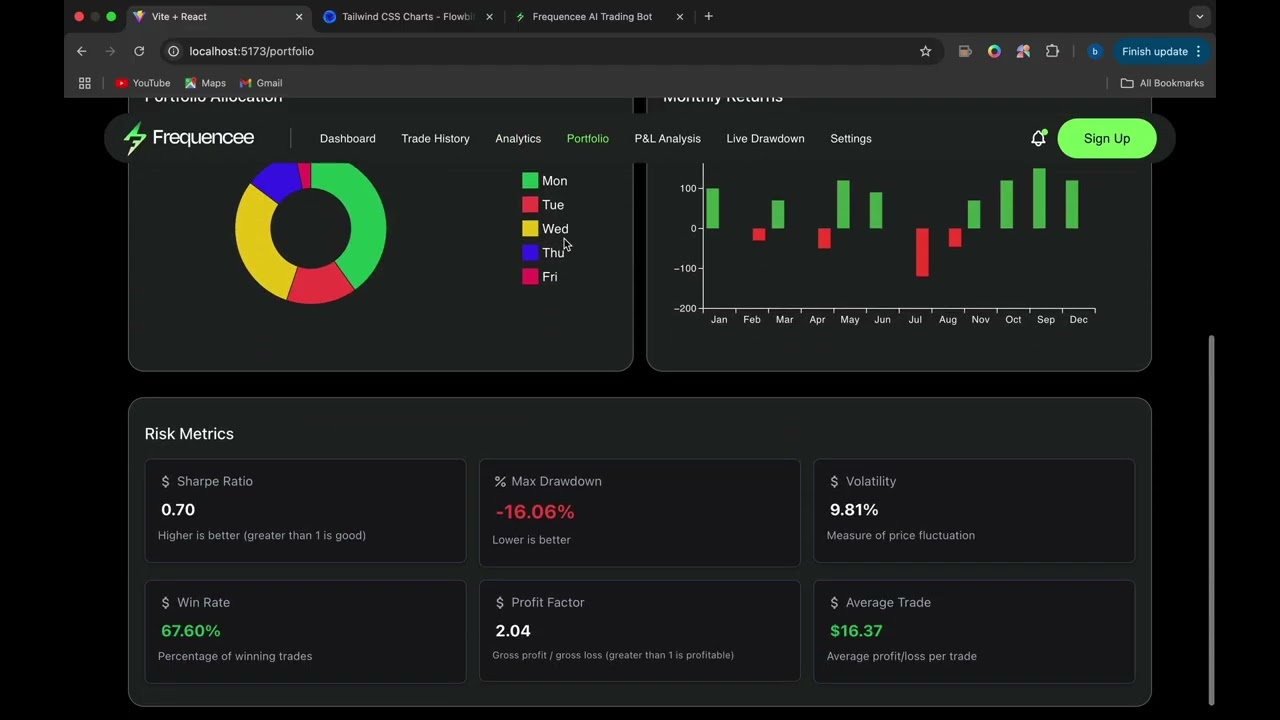This screenshot has height=720, width=1280.
Task: Open the coffee mug extension icon
Action: pos(965,51)
